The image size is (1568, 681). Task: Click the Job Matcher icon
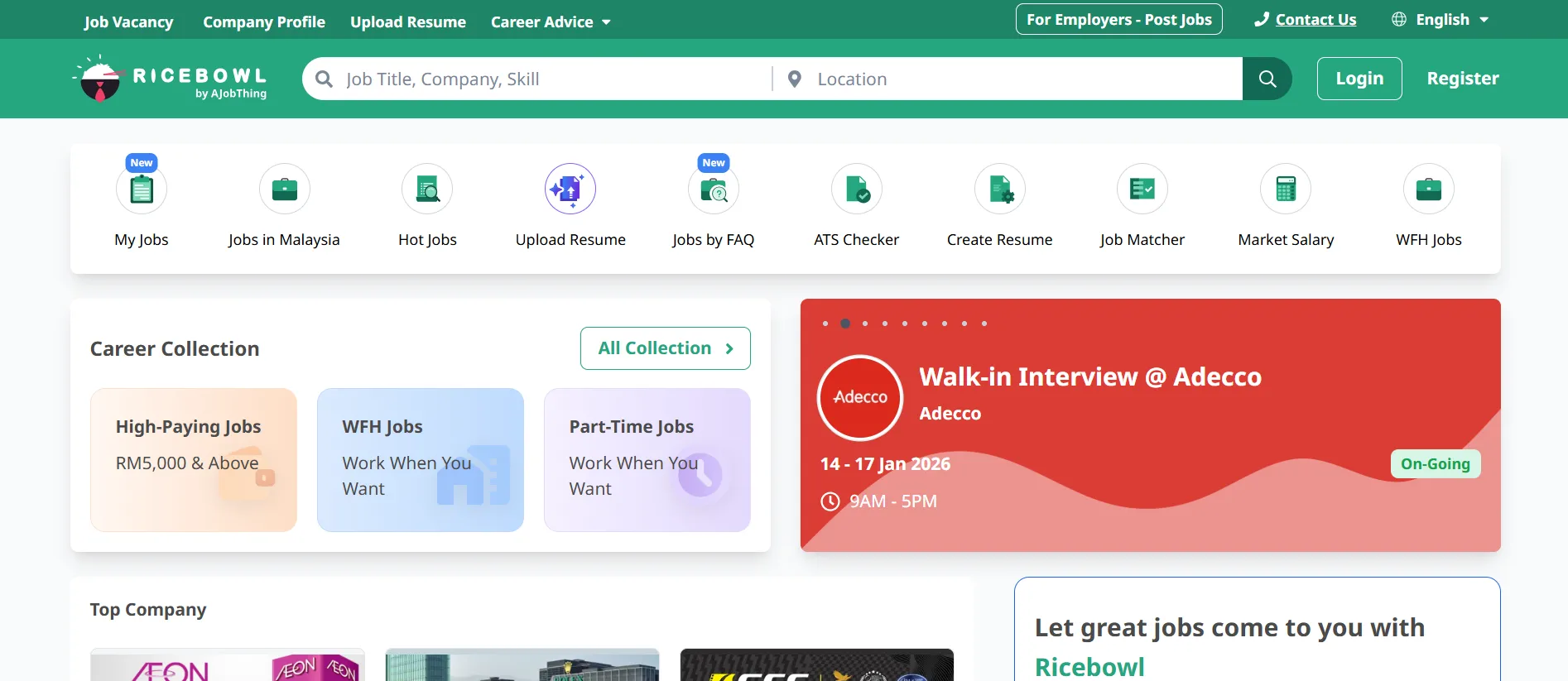(x=1142, y=189)
